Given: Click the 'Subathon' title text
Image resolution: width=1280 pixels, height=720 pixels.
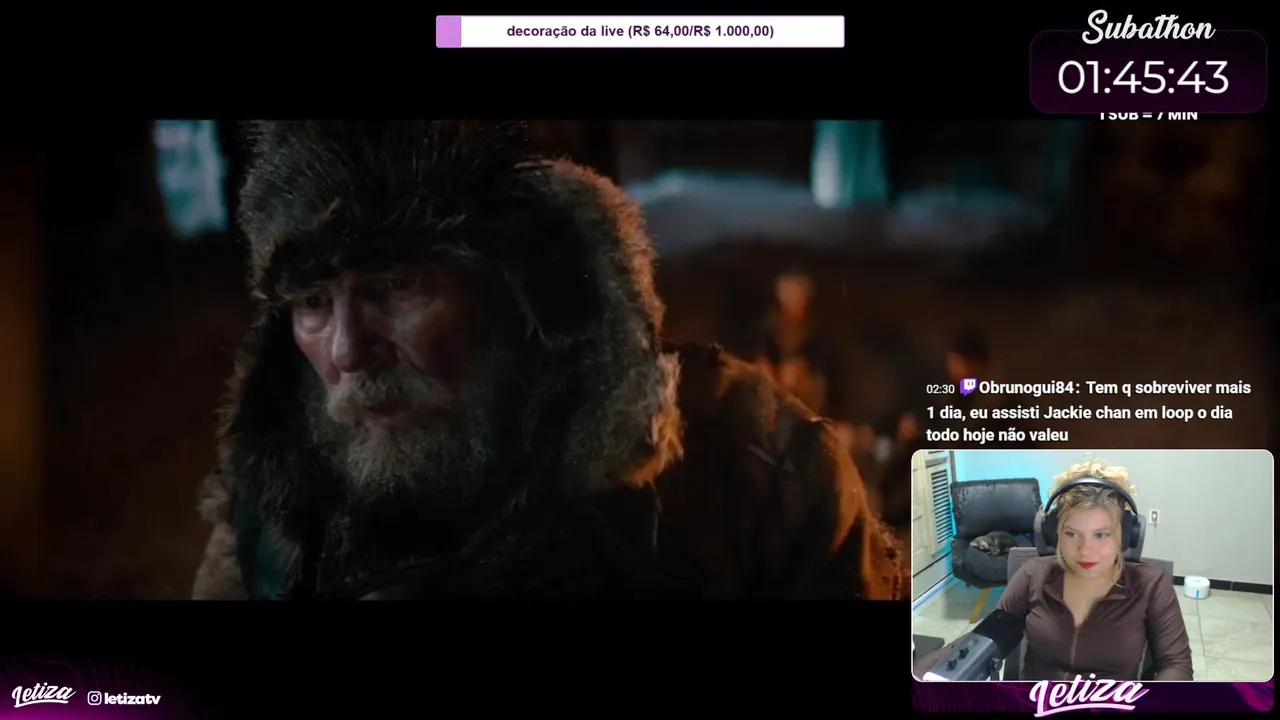Looking at the screenshot, I should pos(1148,28).
